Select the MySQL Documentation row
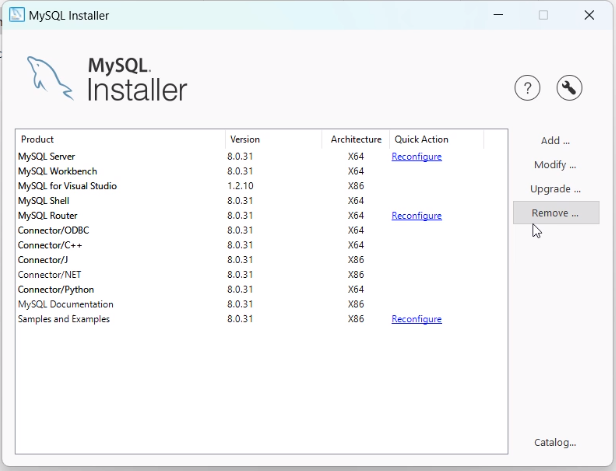 [x=261, y=304]
